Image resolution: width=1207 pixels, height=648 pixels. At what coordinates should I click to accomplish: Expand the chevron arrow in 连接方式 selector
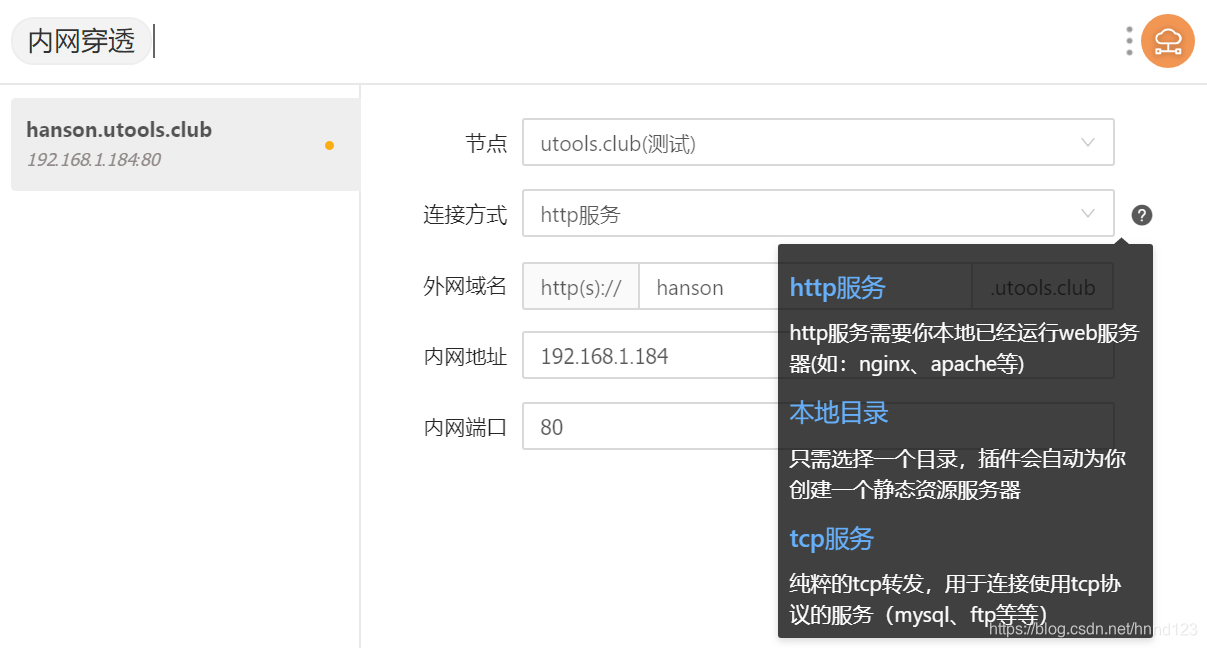pyautogui.click(x=1088, y=214)
